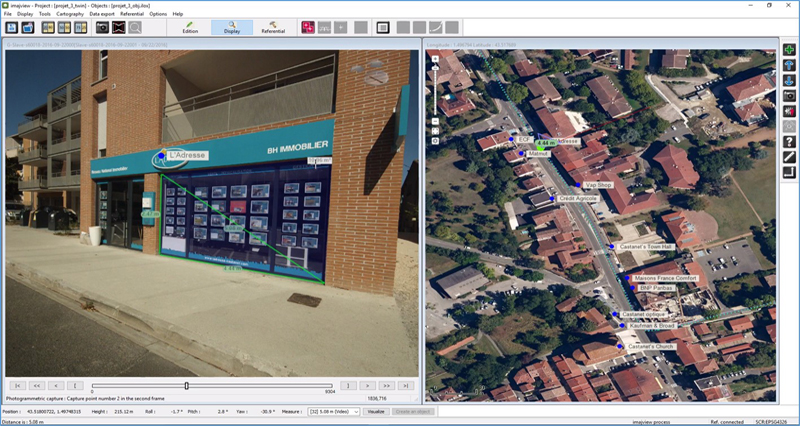Click the Kaufman & Broad map label
800x426 pixels.
(x=652, y=325)
